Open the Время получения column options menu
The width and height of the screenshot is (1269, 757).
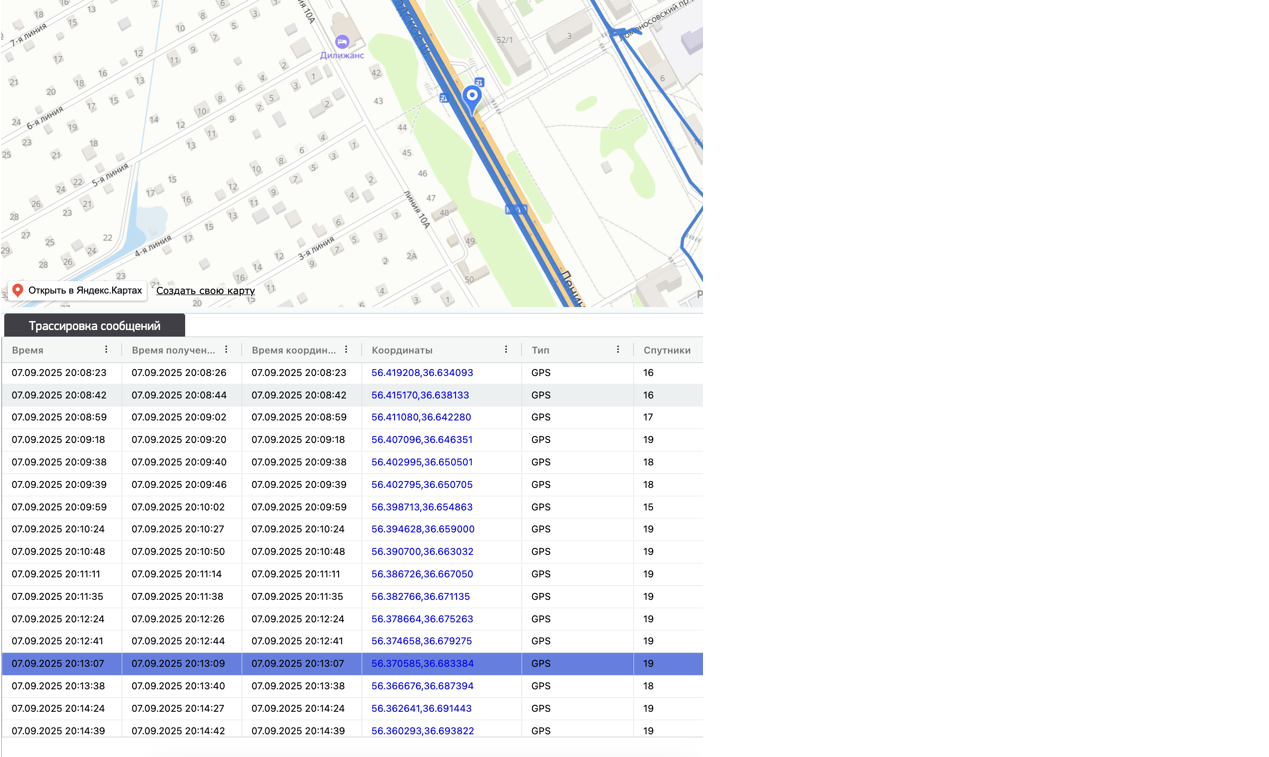[x=226, y=350]
